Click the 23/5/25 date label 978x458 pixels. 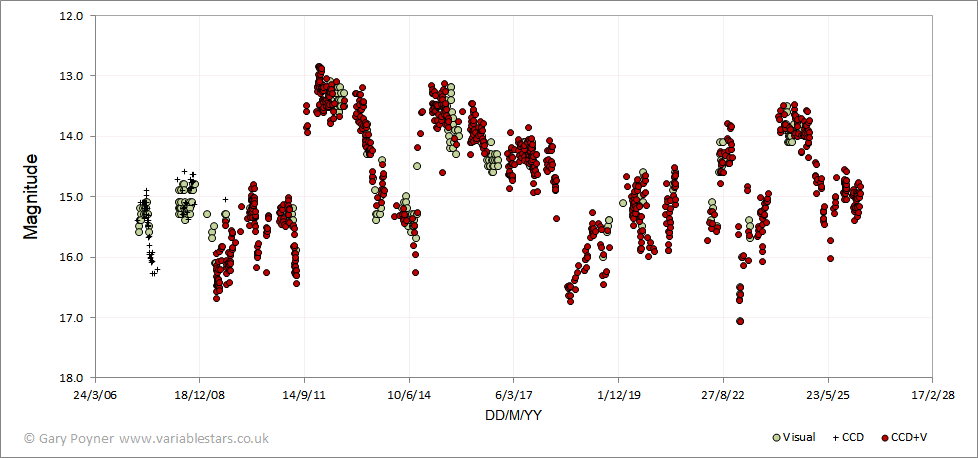pos(828,395)
